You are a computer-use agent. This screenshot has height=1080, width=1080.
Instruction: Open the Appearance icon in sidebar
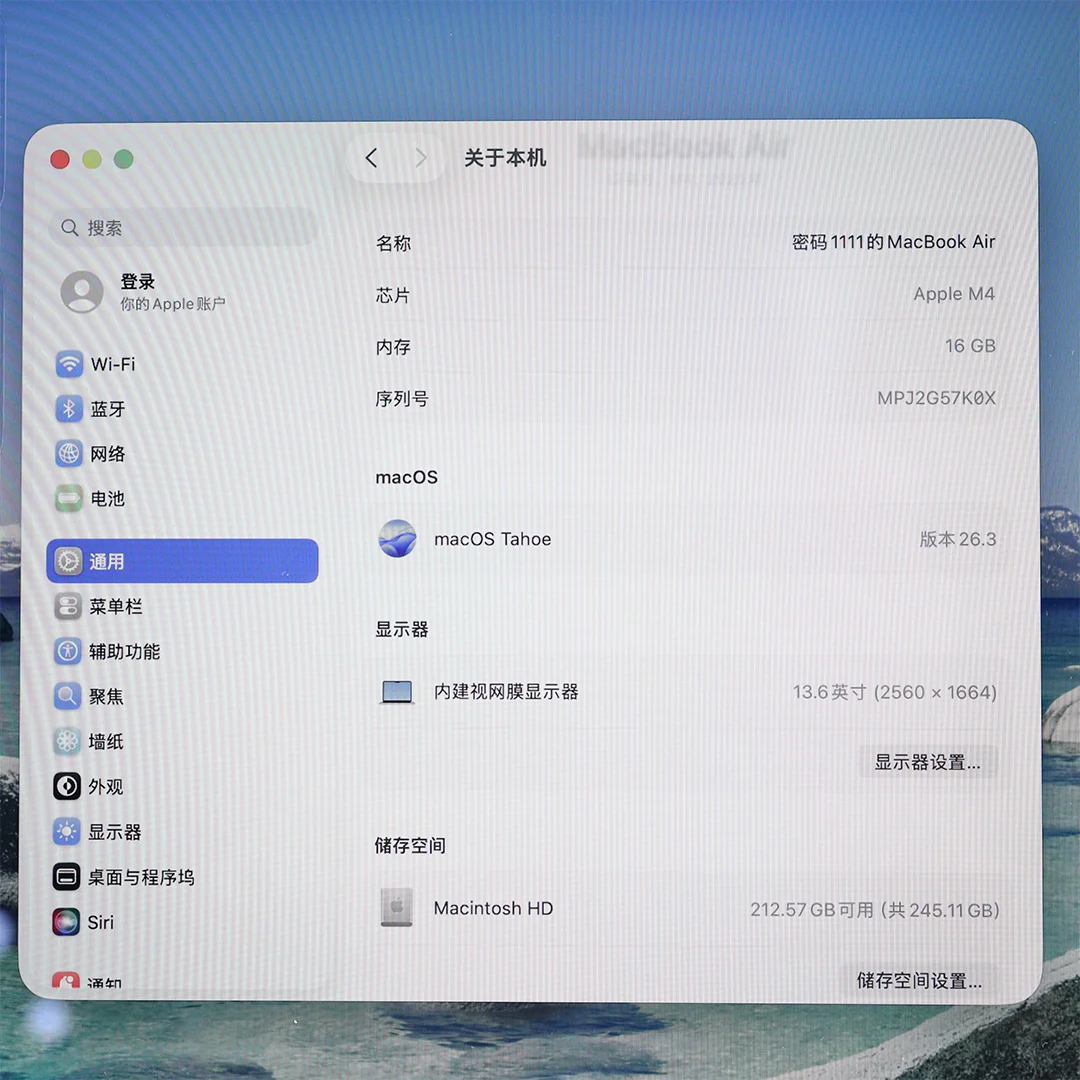point(67,787)
